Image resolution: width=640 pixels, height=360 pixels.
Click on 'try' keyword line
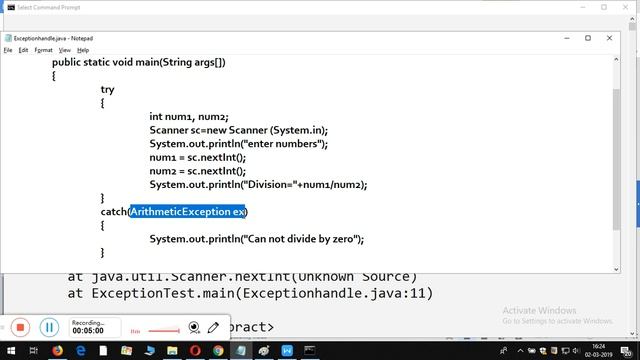point(107,90)
